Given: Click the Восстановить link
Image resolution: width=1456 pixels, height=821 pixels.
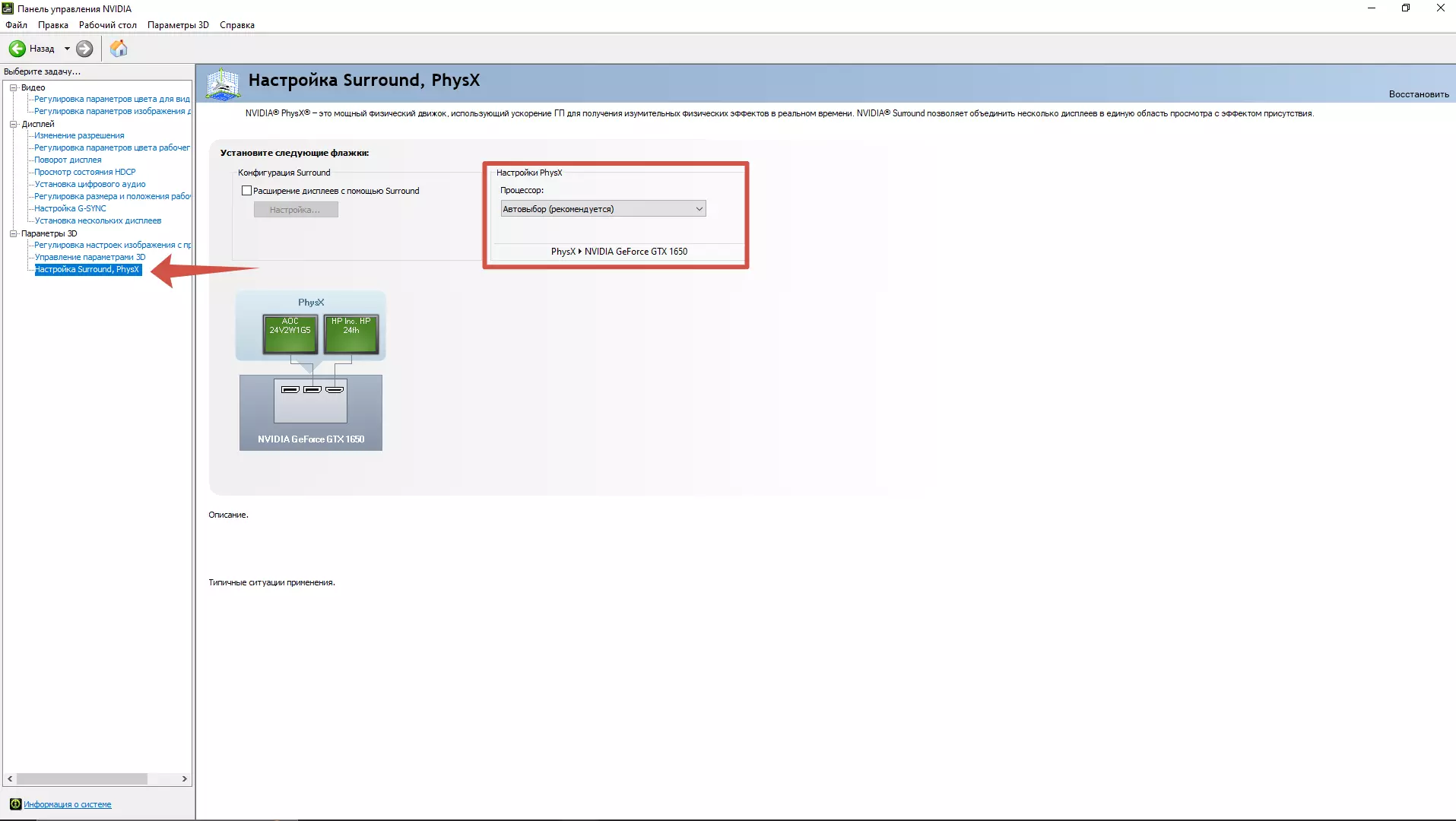Looking at the screenshot, I should coord(1419,94).
